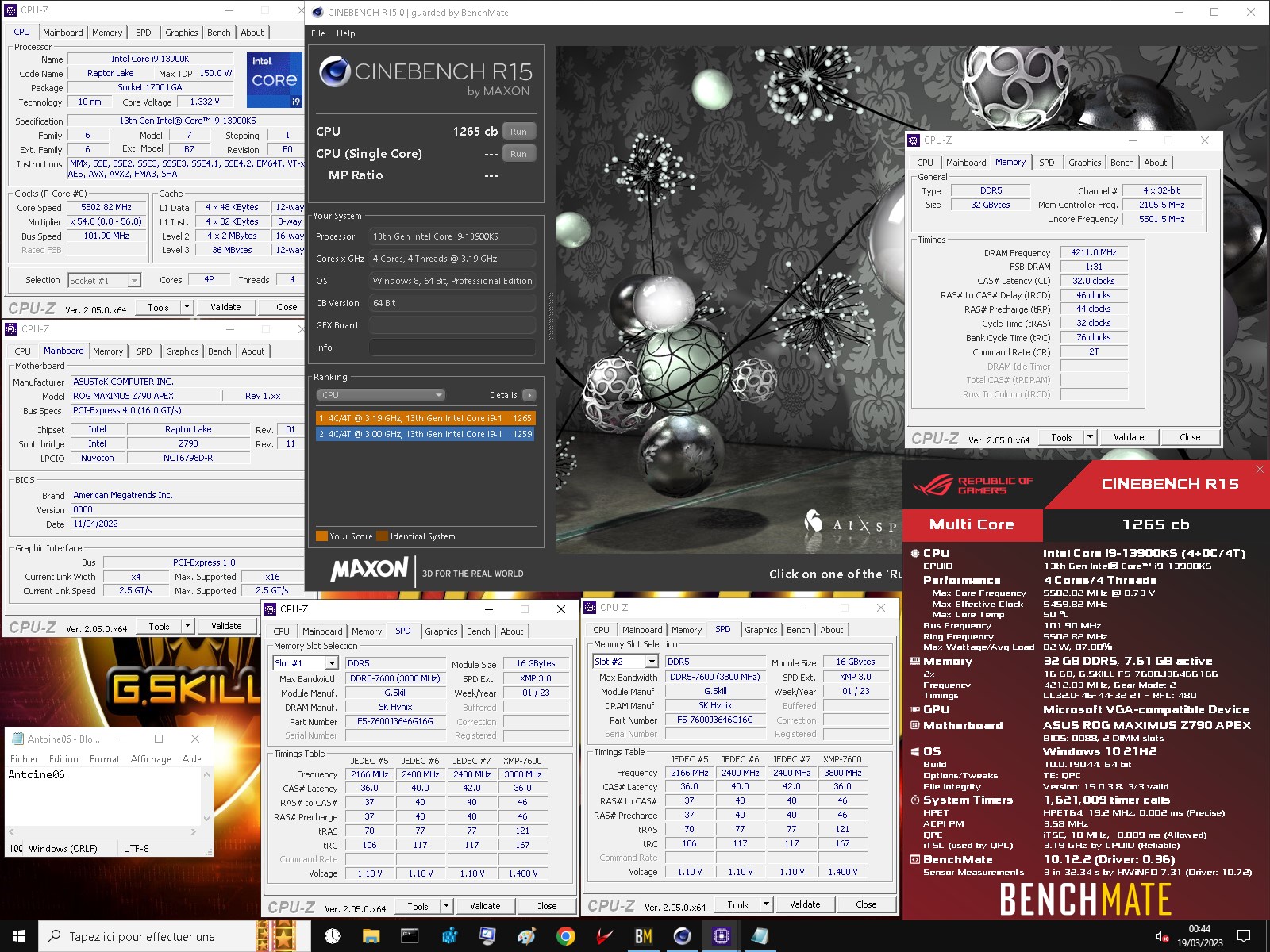Open the Windows Start menu
Image resolution: width=1270 pixels, height=952 pixels.
coord(19,936)
